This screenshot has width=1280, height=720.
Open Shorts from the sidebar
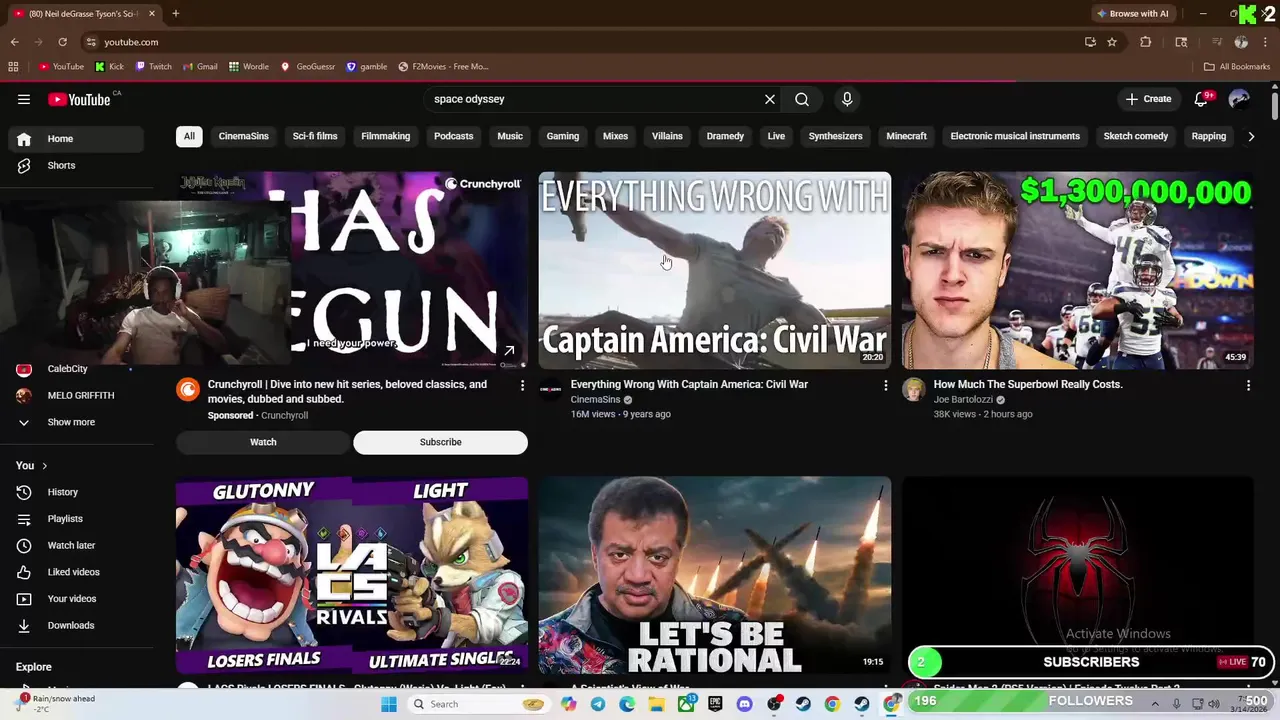pyautogui.click(x=76, y=165)
